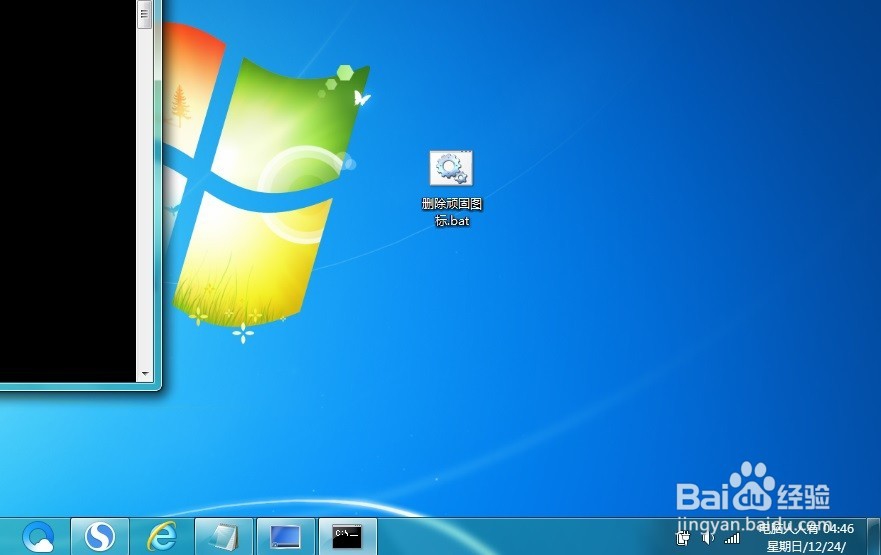The height and width of the screenshot is (555, 881).
Task: Switch to the command prompt taskbar button
Action: coord(347,536)
